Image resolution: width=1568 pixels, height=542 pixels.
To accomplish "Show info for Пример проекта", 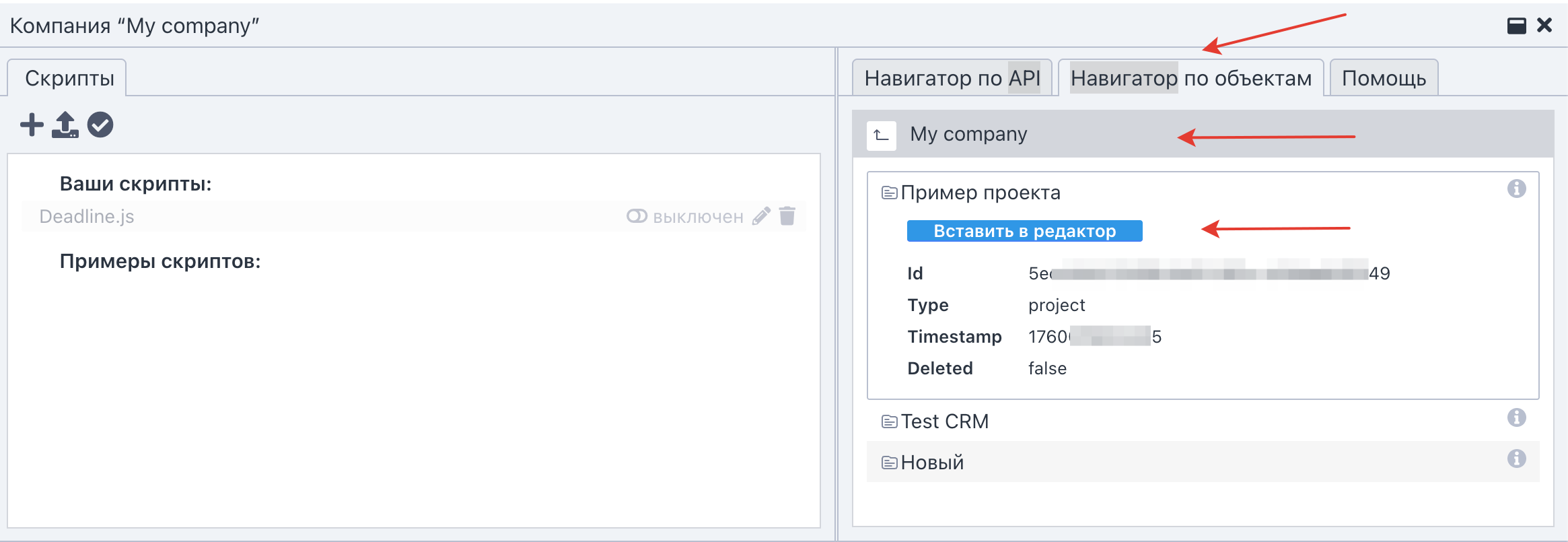I will 1516,189.
